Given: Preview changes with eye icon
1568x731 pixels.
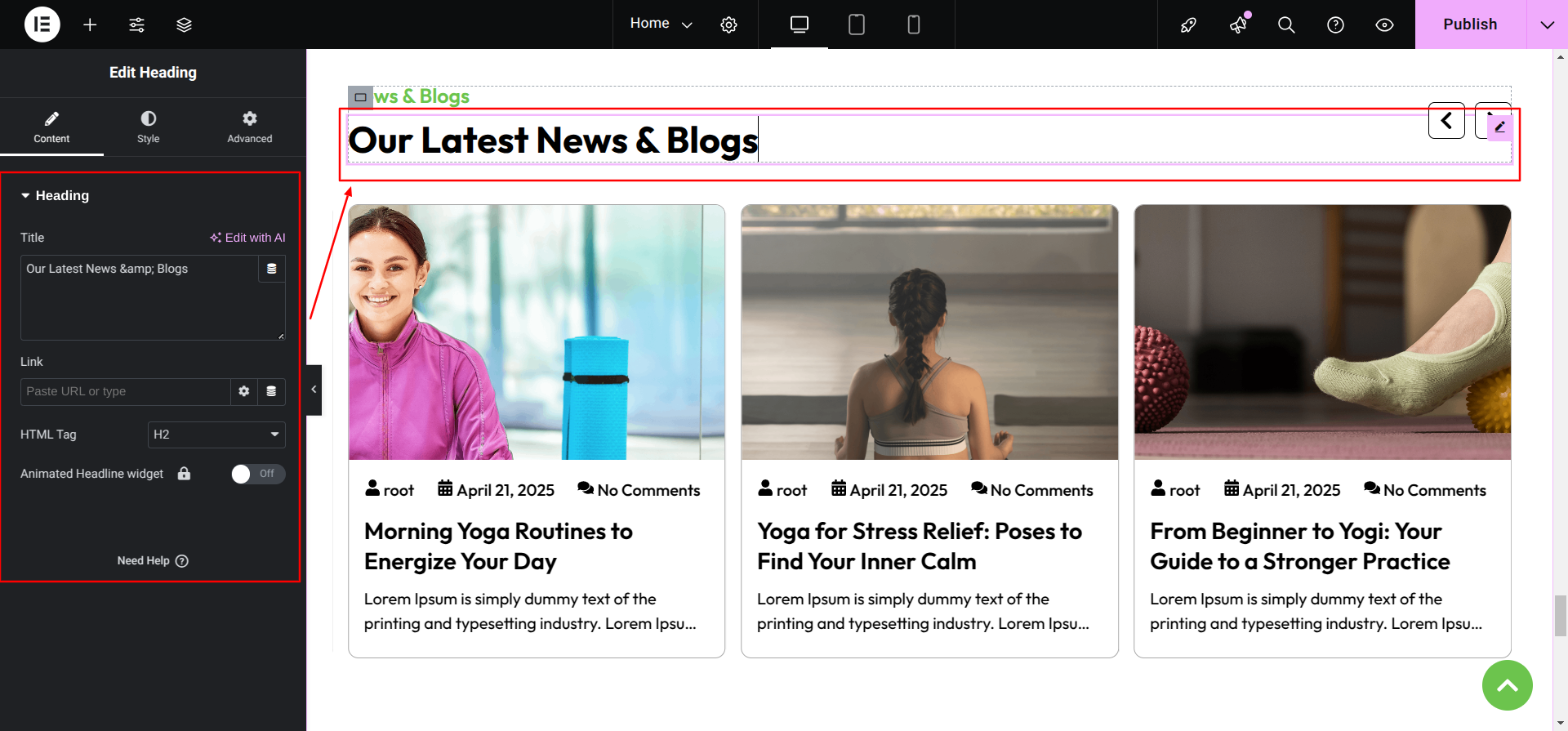Looking at the screenshot, I should [1384, 25].
